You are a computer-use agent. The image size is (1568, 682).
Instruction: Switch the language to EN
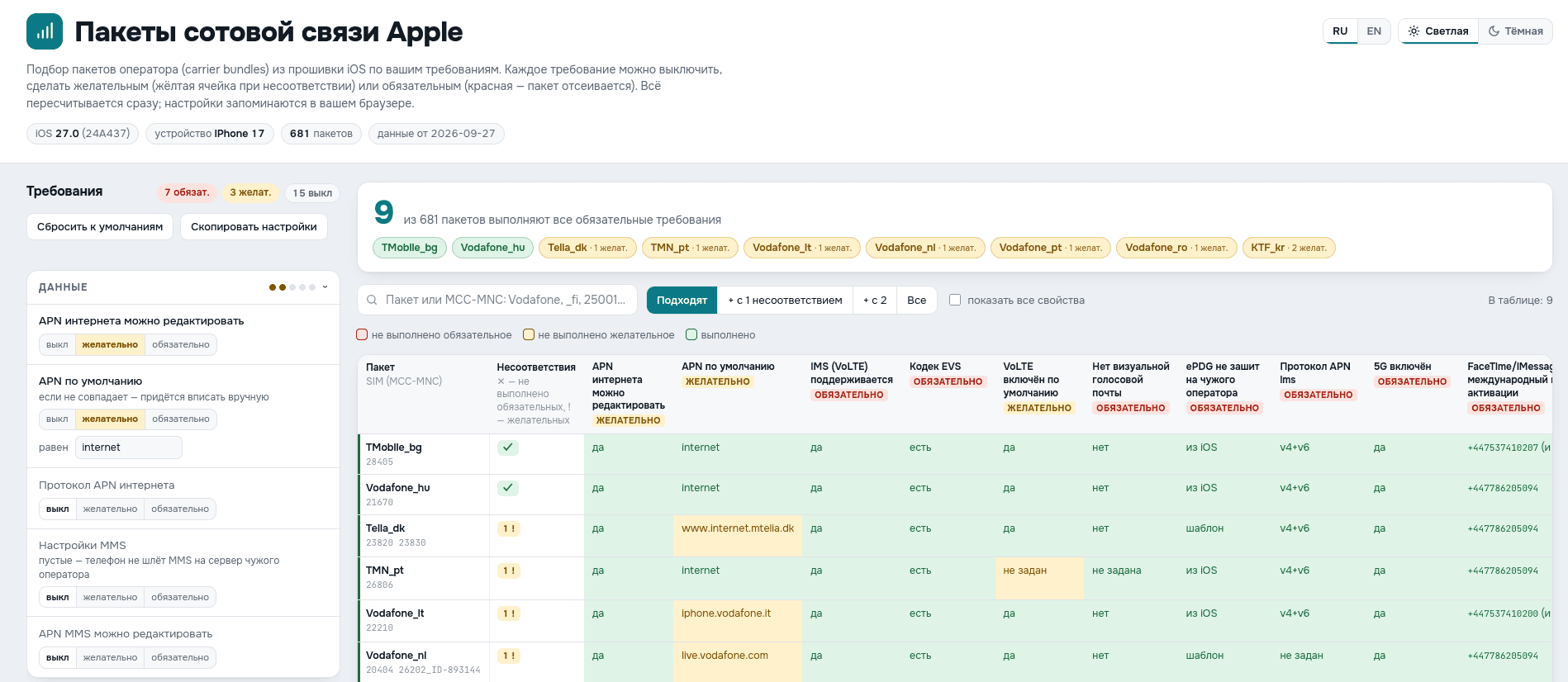pos(1374,31)
